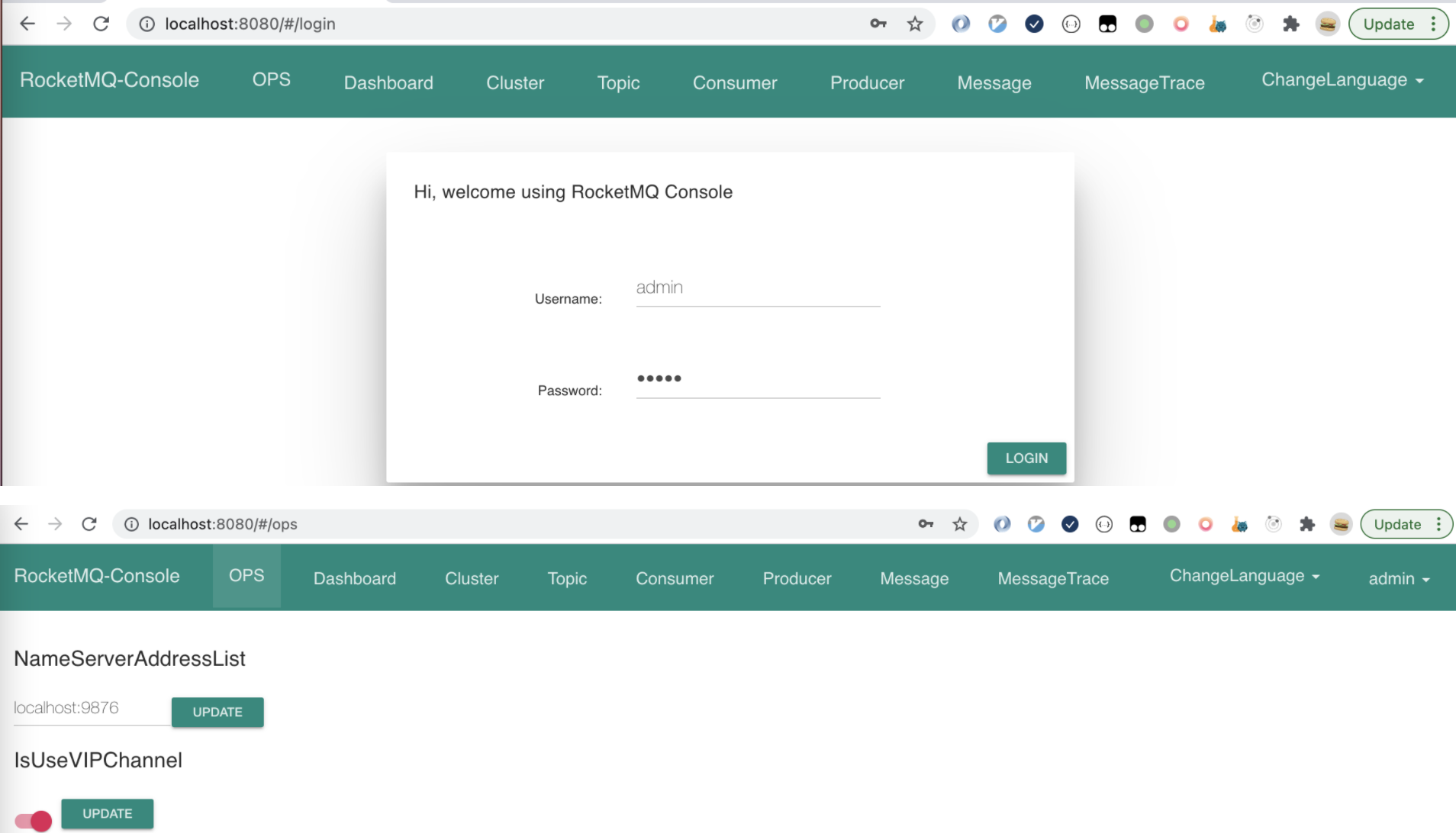Bookmark the login page with the star

click(915, 24)
